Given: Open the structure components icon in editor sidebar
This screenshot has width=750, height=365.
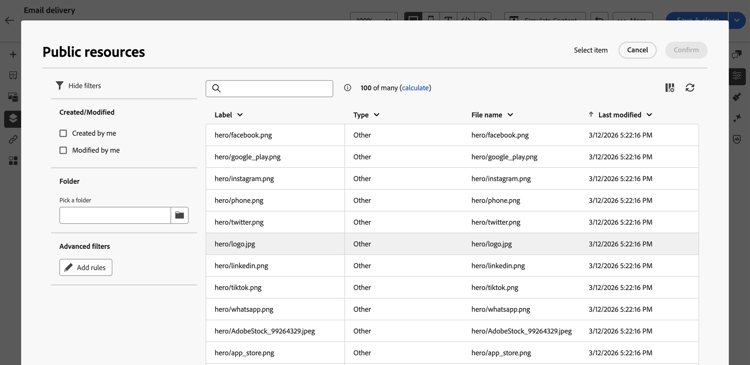Looking at the screenshot, I should pyautogui.click(x=13, y=76).
